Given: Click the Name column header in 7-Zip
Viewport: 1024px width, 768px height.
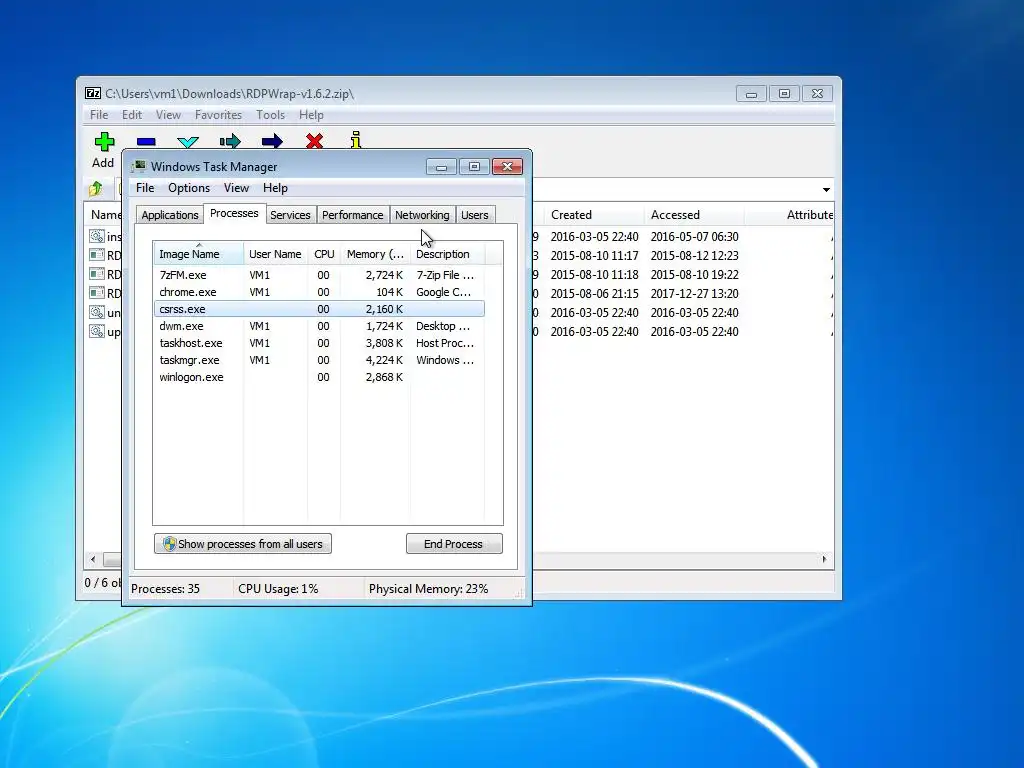Looking at the screenshot, I should (x=104, y=215).
